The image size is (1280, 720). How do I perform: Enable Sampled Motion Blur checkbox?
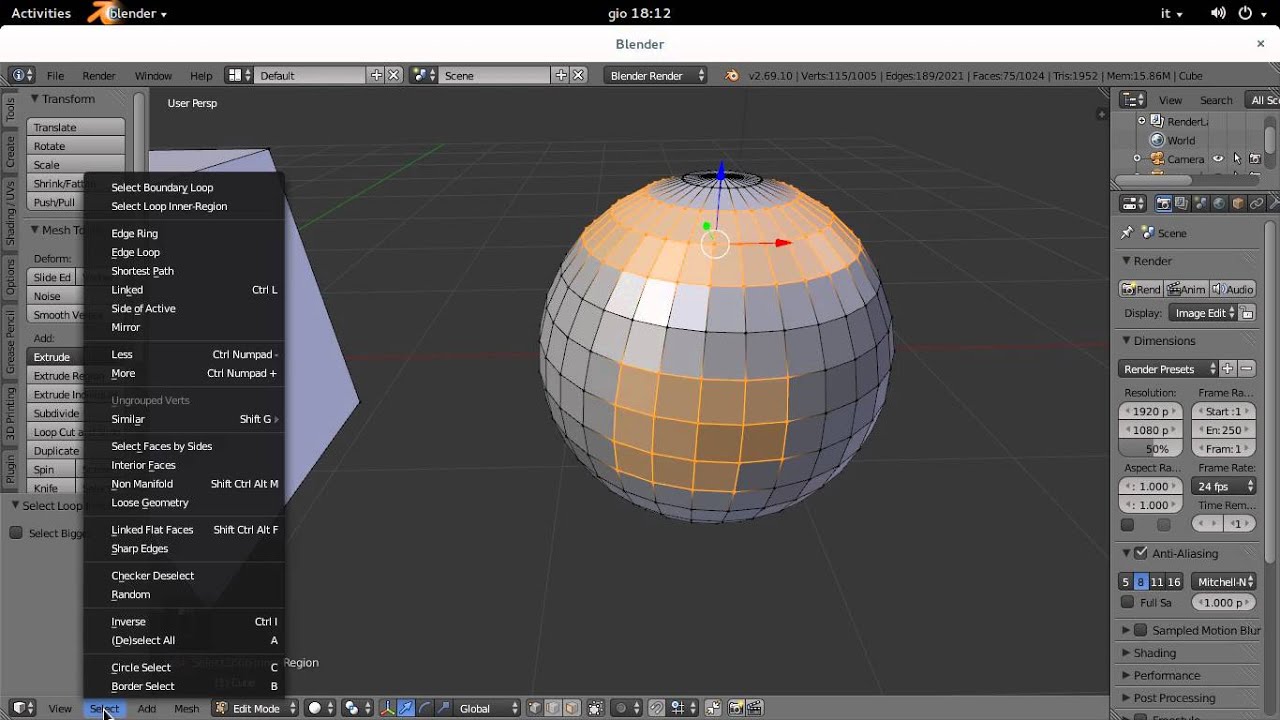[1140, 630]
